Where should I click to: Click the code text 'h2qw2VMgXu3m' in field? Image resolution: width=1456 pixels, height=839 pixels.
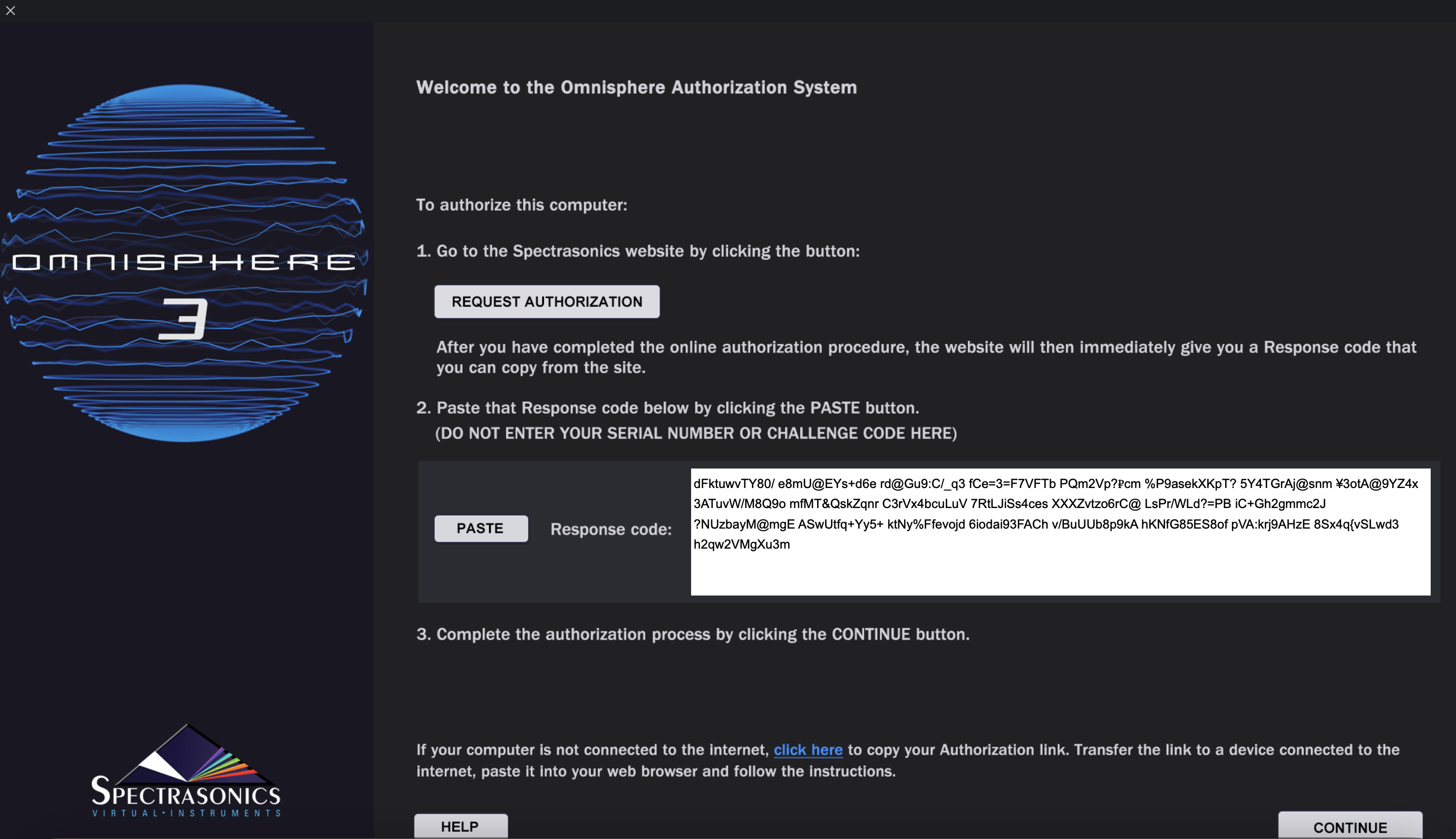coord(741,544)
